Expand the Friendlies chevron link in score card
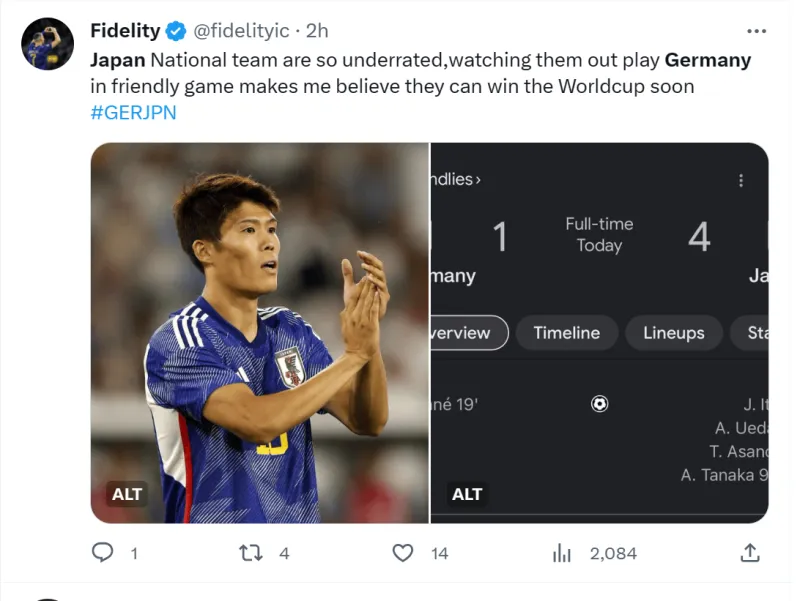Image resolution: width=800 pixels, height=601 pixels. 456,180
